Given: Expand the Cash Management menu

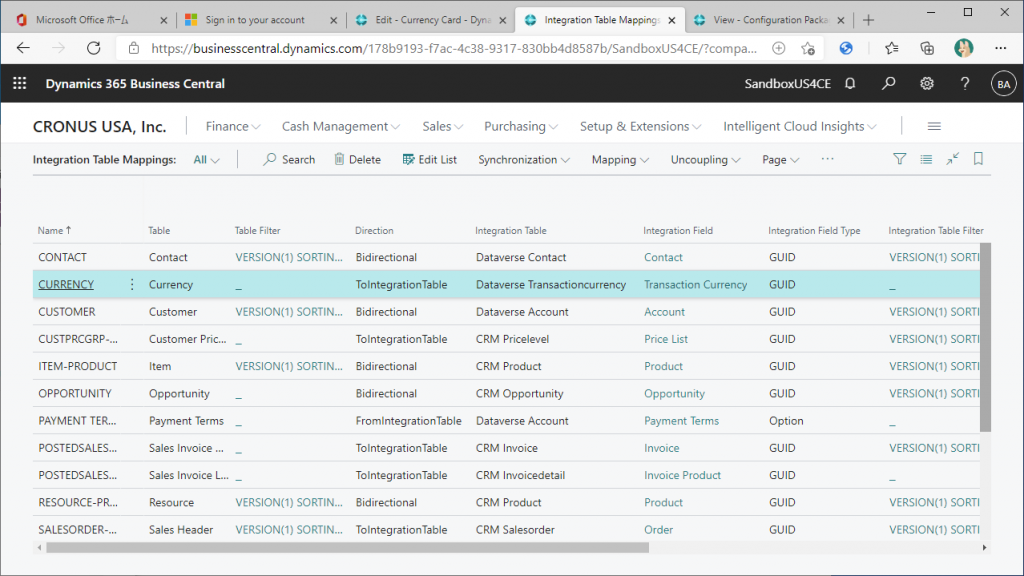Looking at the screenshot, I should 340,126.
